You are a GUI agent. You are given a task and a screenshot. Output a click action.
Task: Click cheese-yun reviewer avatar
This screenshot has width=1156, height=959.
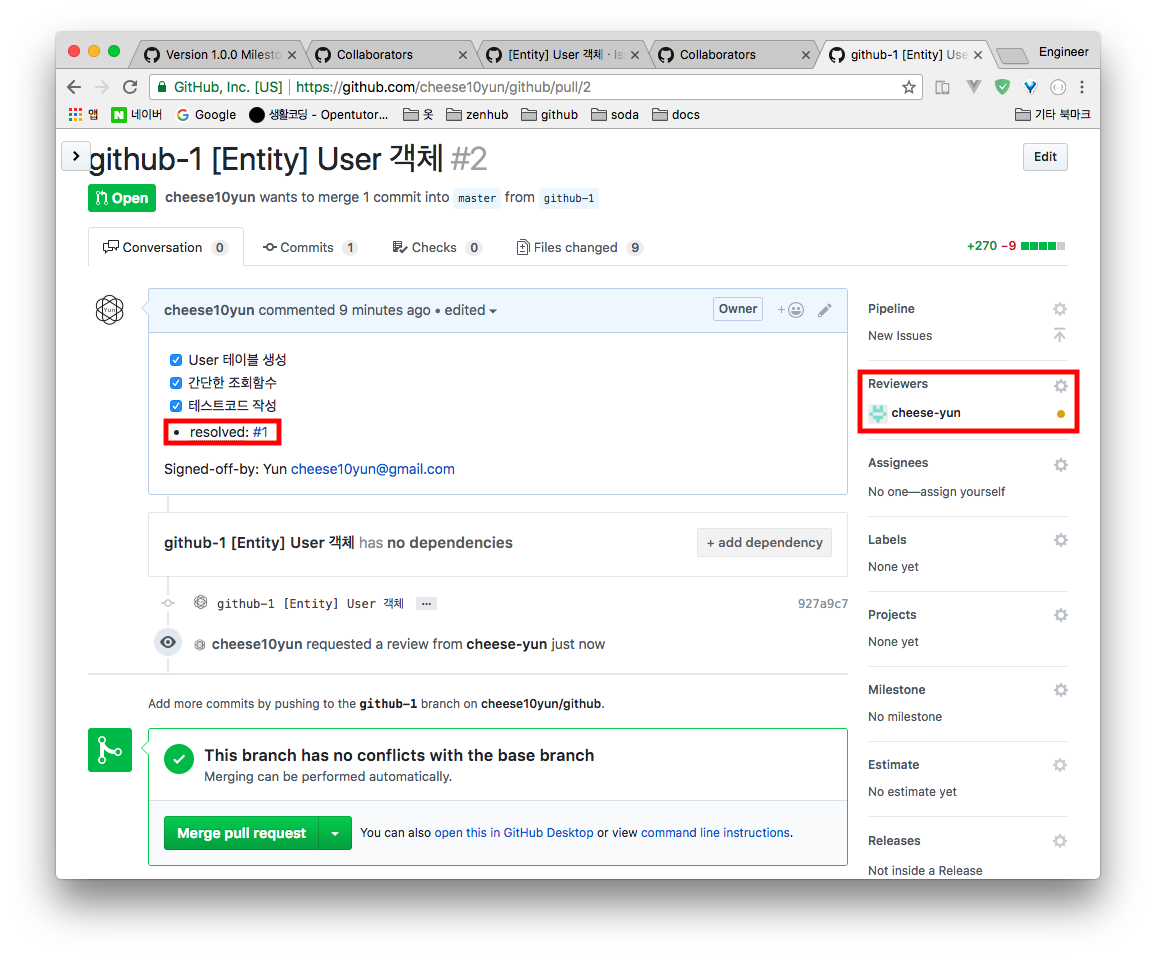pyautogui.click(x=877, y=413)
